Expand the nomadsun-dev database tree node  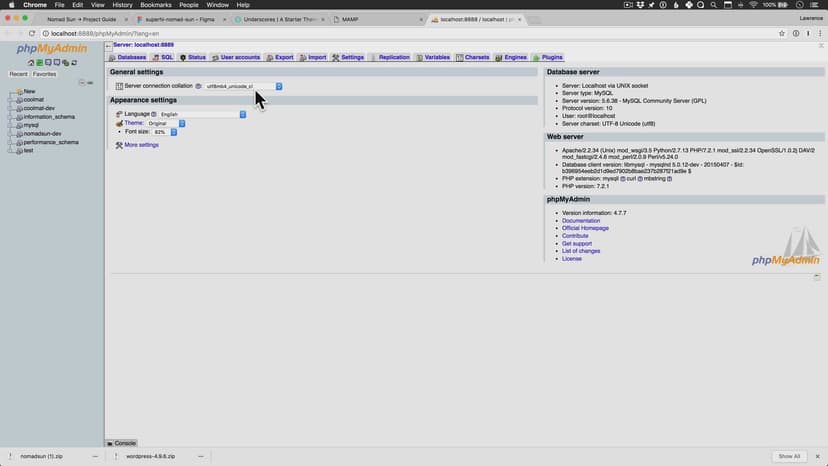[9, 133]
